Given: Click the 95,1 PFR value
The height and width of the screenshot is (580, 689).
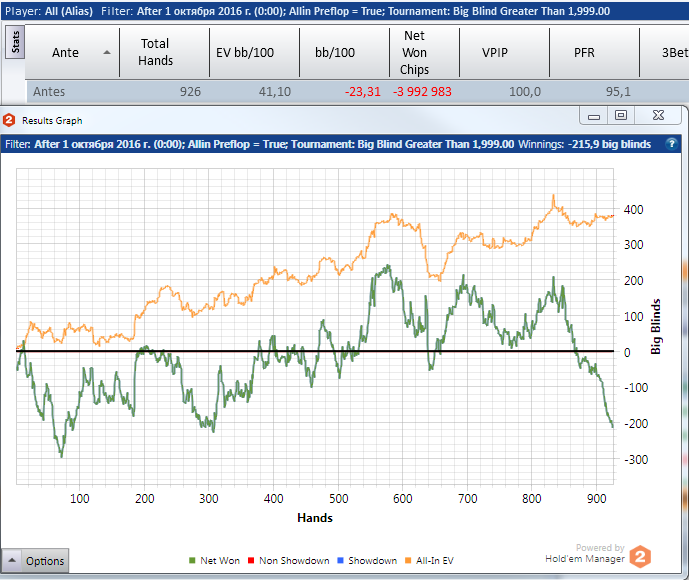Looking at the screenshot, I should click(x=618, y=92).
